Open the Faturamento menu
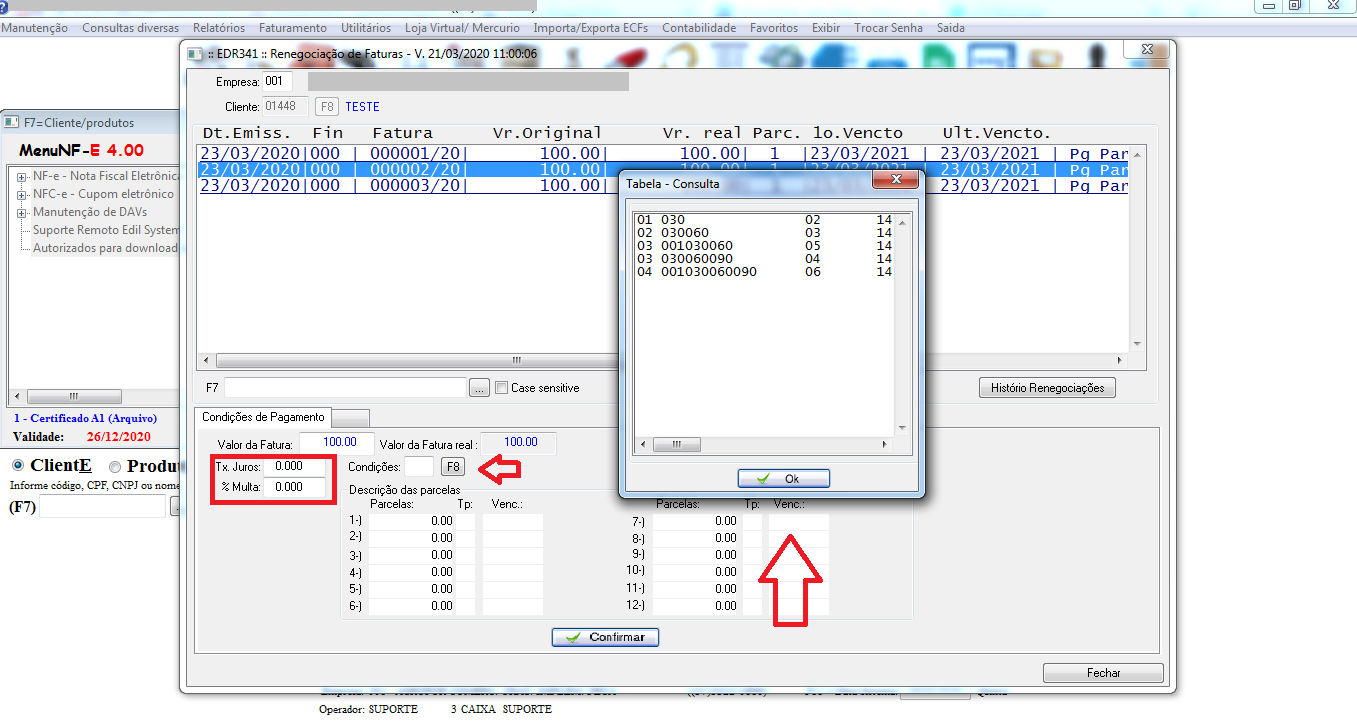The width and height of the screenshot is (1357, 723). [292, 28]
